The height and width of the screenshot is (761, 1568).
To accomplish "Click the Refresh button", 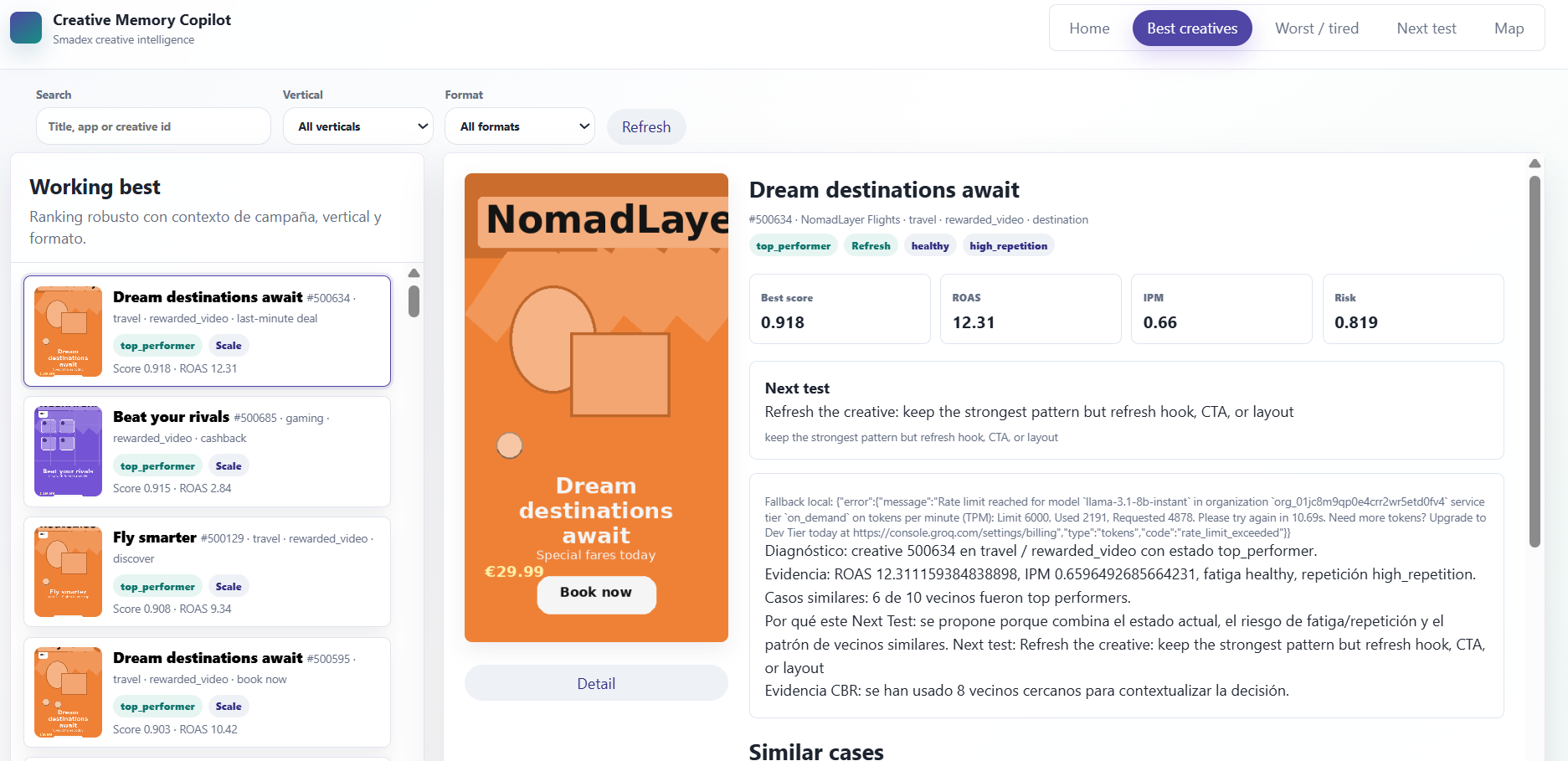I will pos(646,127).
